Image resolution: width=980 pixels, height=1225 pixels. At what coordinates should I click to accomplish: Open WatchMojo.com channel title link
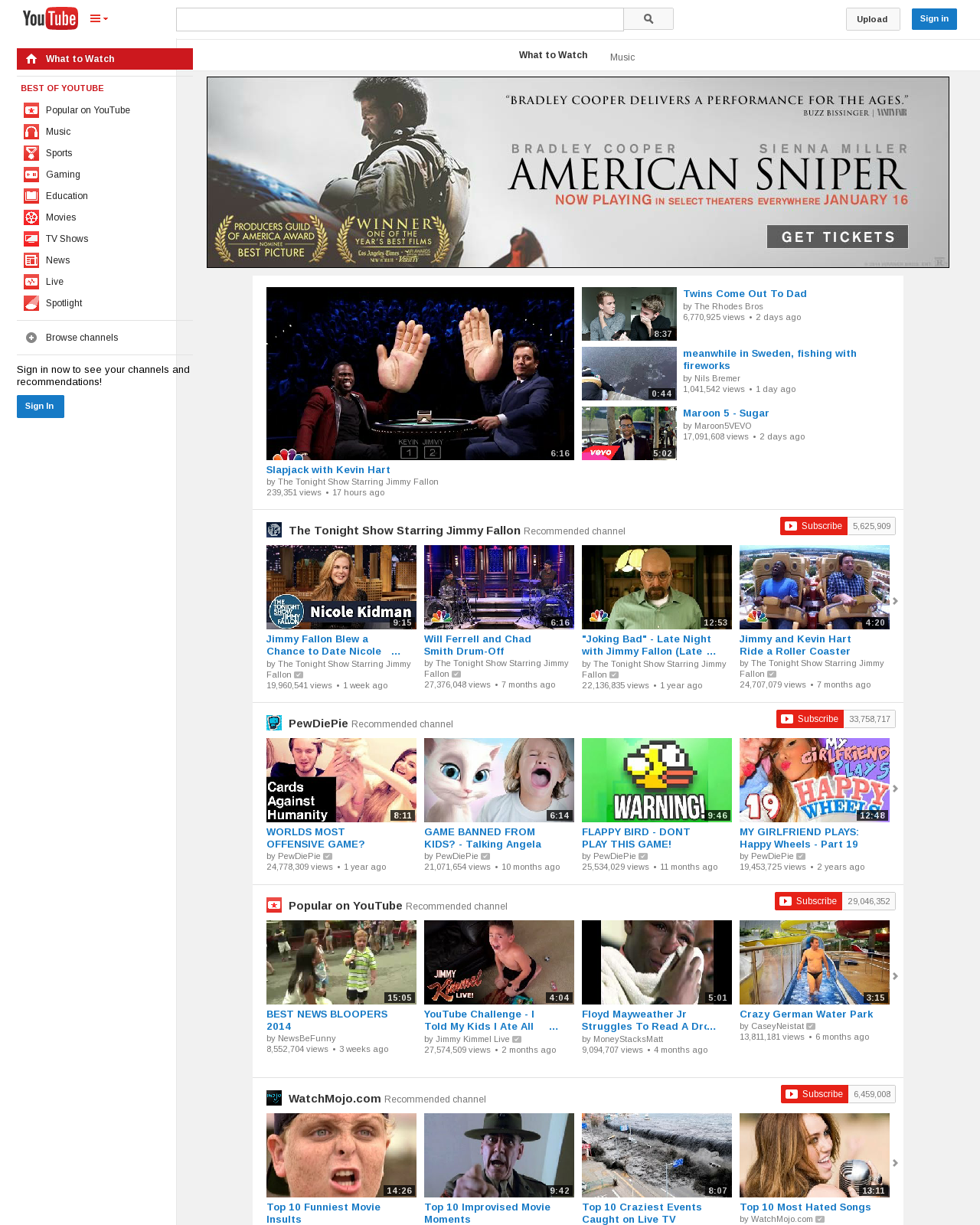pos(335,1099)
